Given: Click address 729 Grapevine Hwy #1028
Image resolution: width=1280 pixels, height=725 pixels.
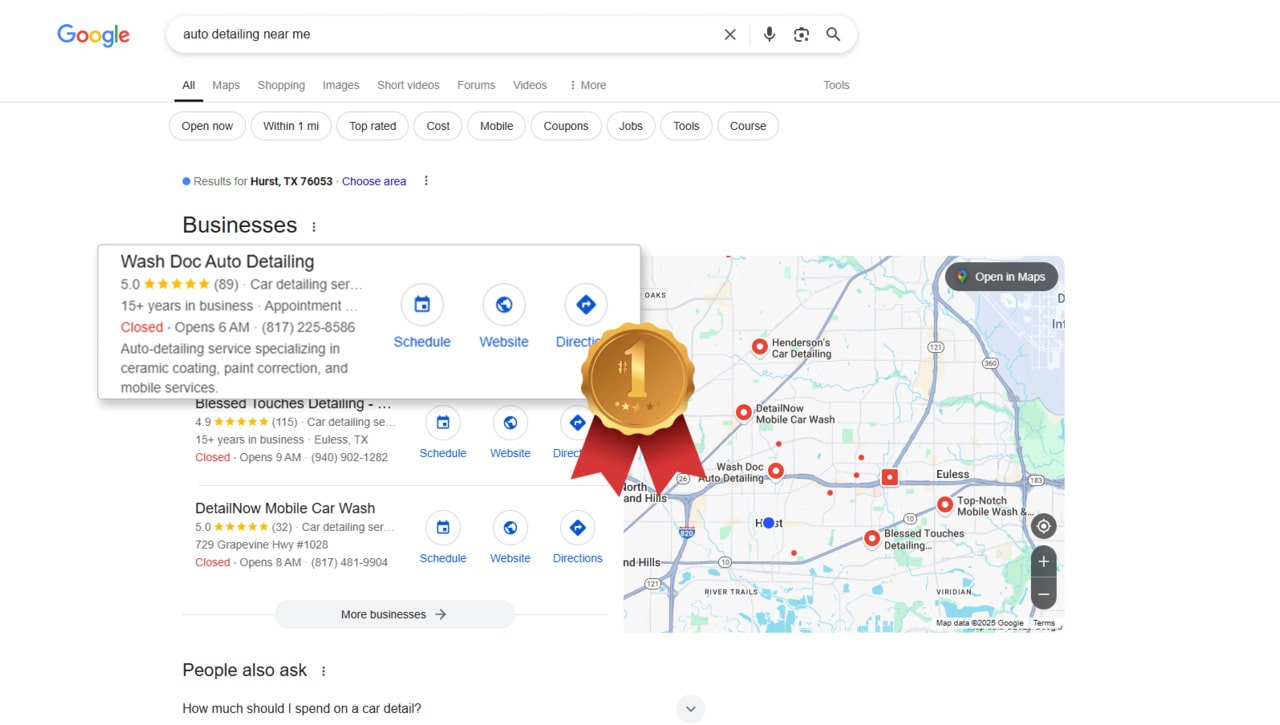Looking at the screenshot, I should click(x=261, y=545).
